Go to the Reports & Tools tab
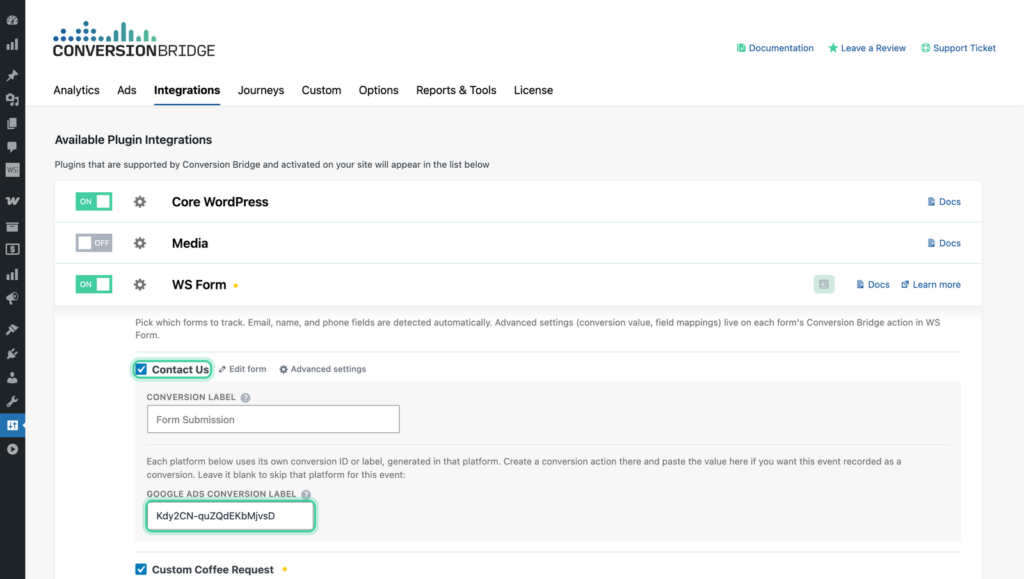Viewport: 1024px width, 579px height. (456, 90)
